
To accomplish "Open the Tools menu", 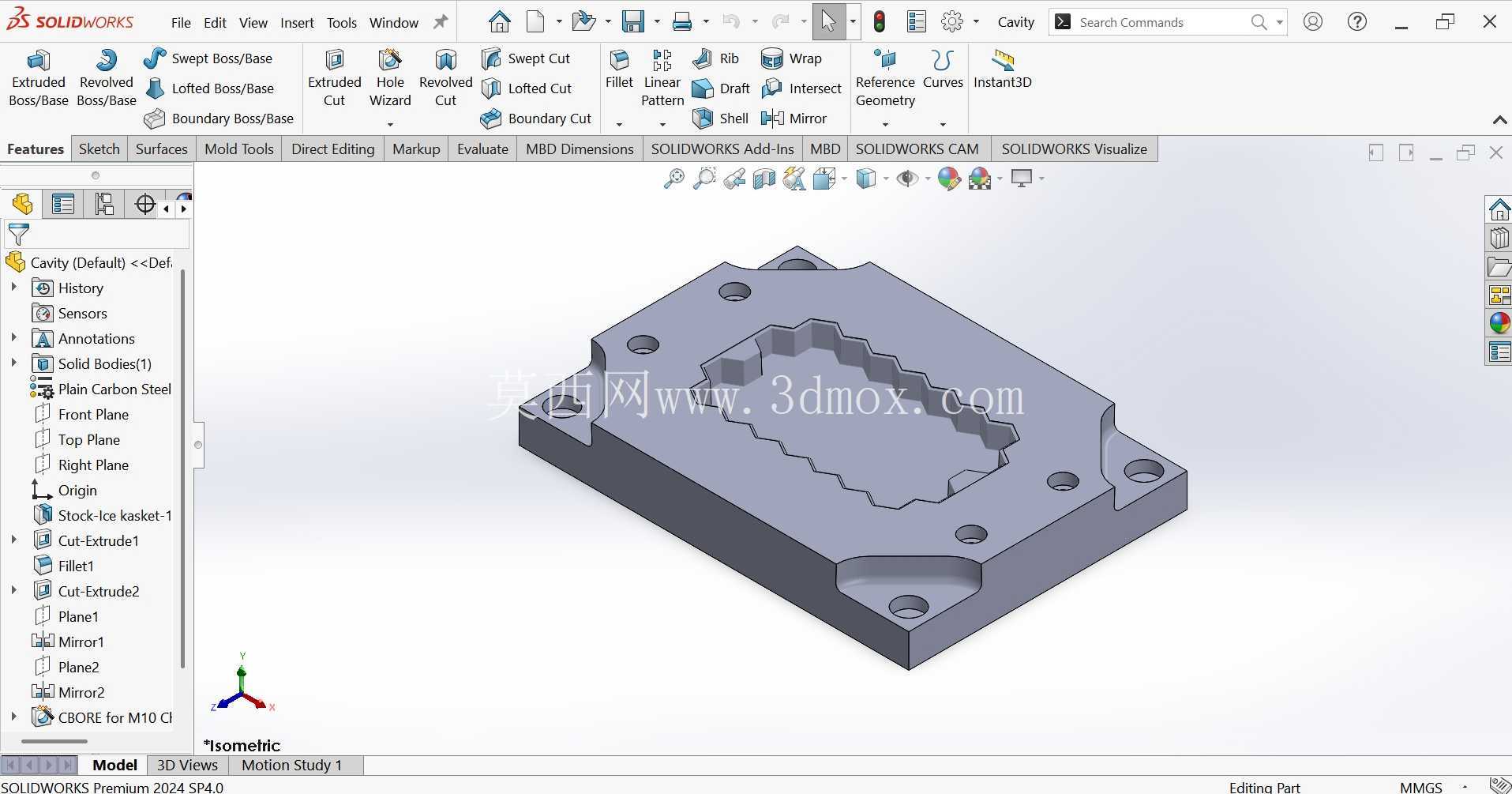I will (342, 23).
